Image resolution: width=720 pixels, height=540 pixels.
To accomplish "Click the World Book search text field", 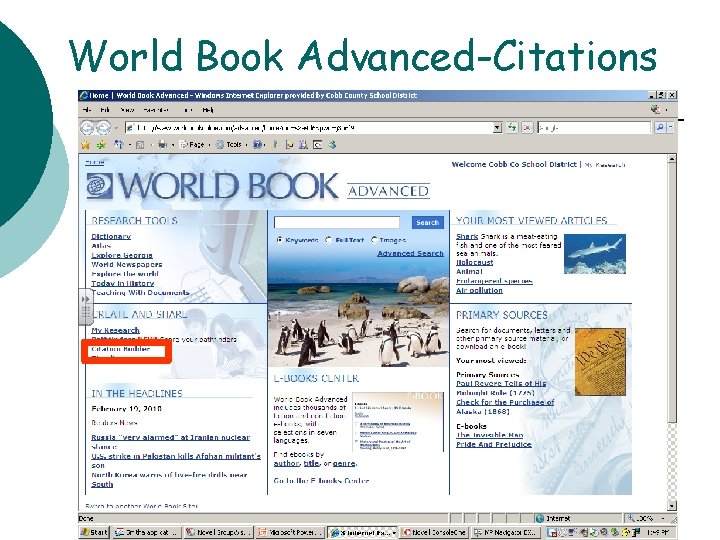I will [337, 222].
